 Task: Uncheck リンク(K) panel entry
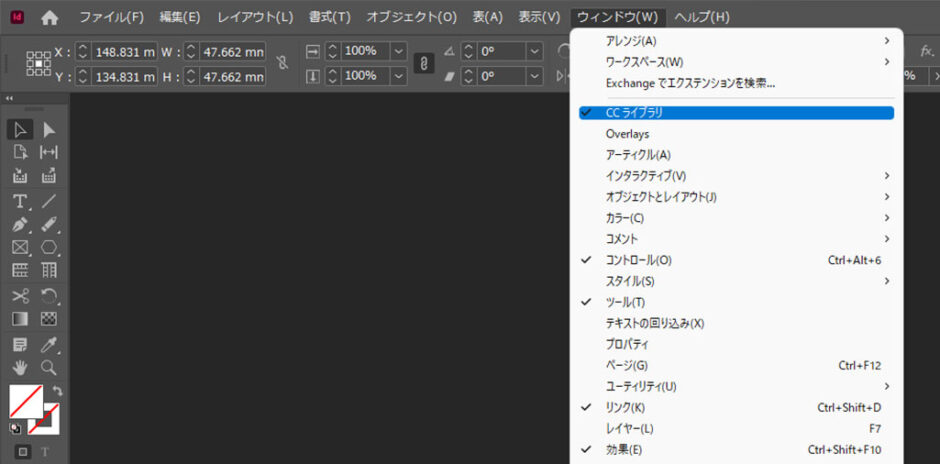(736, 408)
